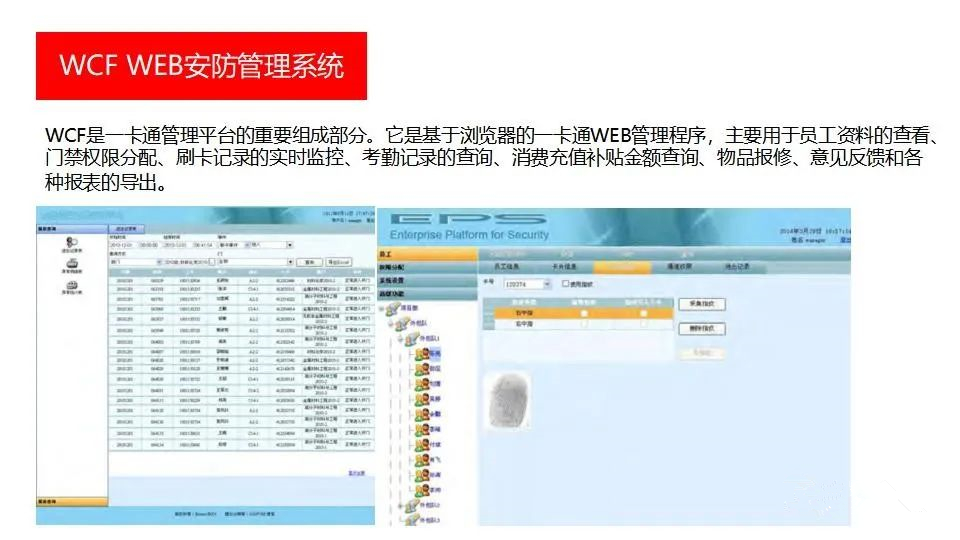Toggle the 使用指纹 checkbox
This screenshot has height=540, width=960.
tap(566, 283)
